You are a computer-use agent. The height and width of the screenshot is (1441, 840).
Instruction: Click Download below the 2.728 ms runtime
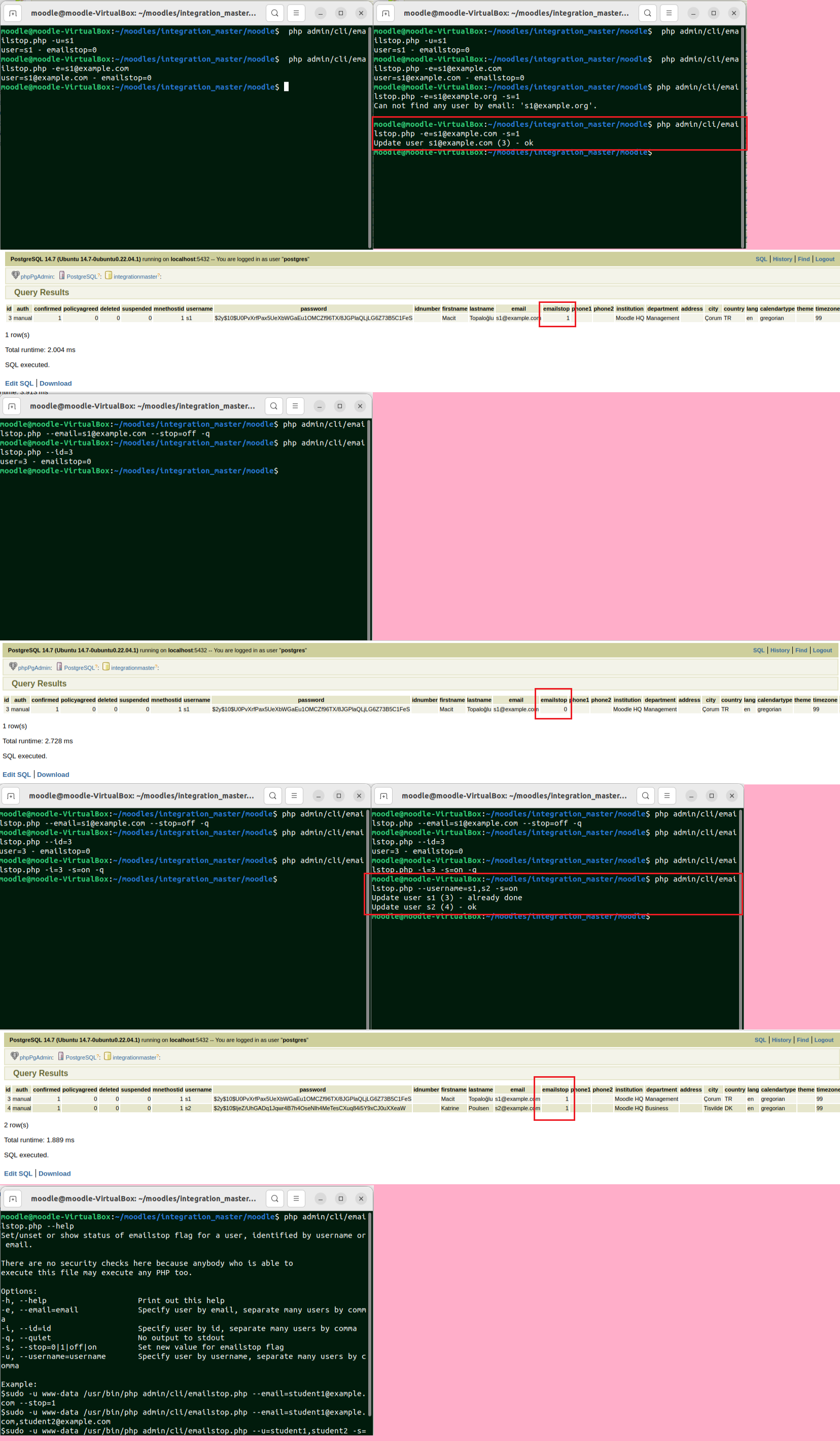[53, 774]
